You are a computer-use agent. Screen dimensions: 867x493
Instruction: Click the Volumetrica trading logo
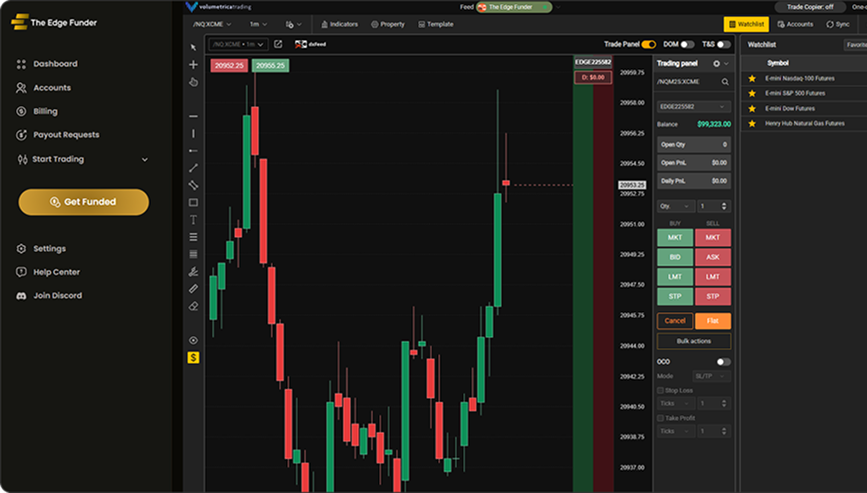pos(219,7)
